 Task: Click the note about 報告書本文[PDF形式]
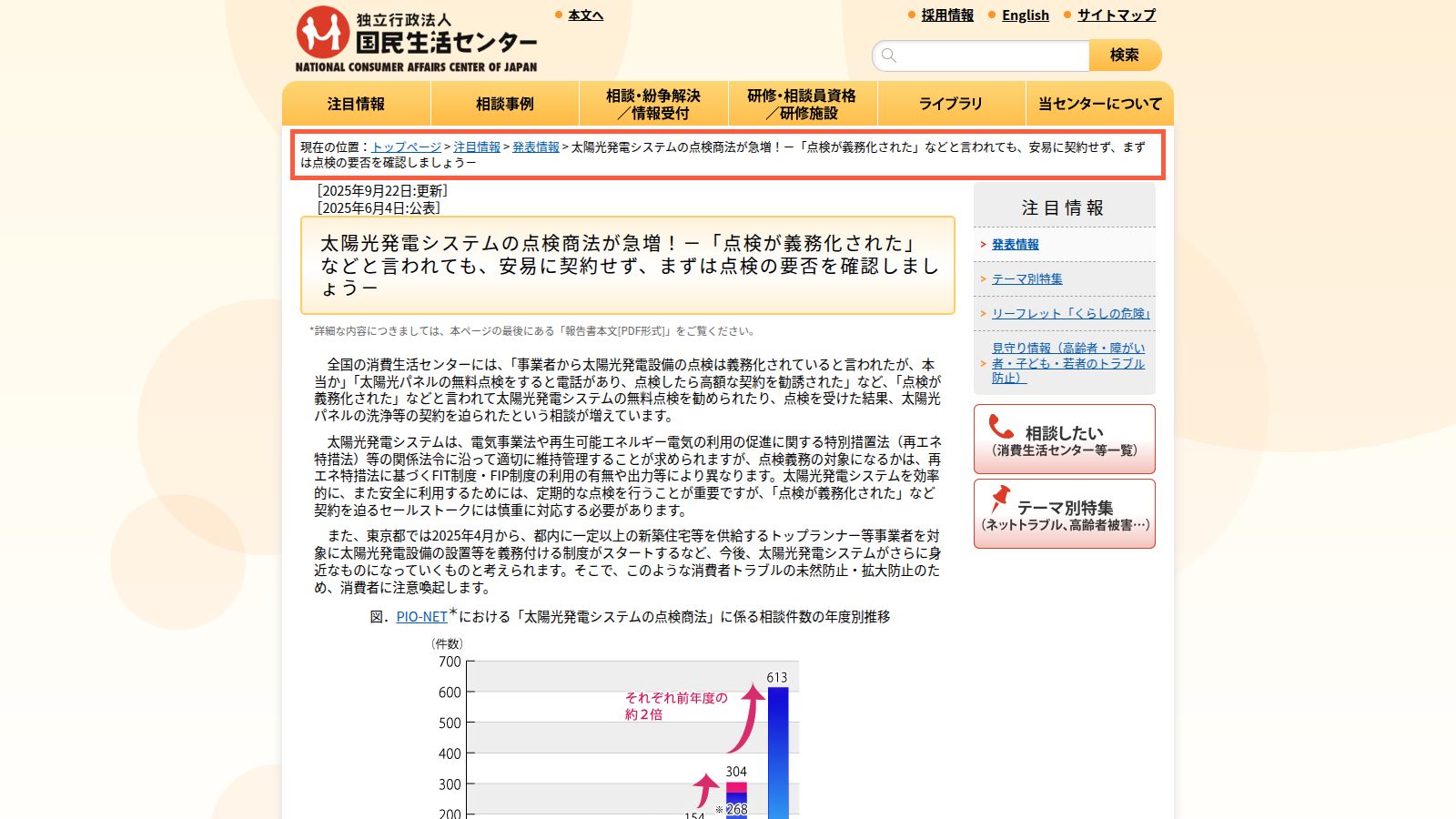(532, 331)
